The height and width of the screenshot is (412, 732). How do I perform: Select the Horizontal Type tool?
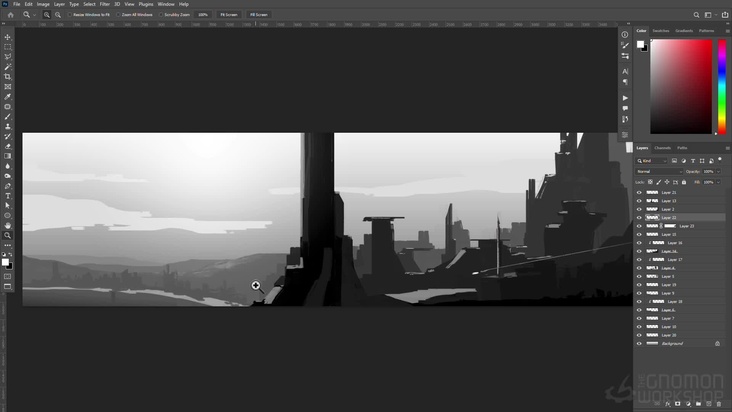click(8, 196)
